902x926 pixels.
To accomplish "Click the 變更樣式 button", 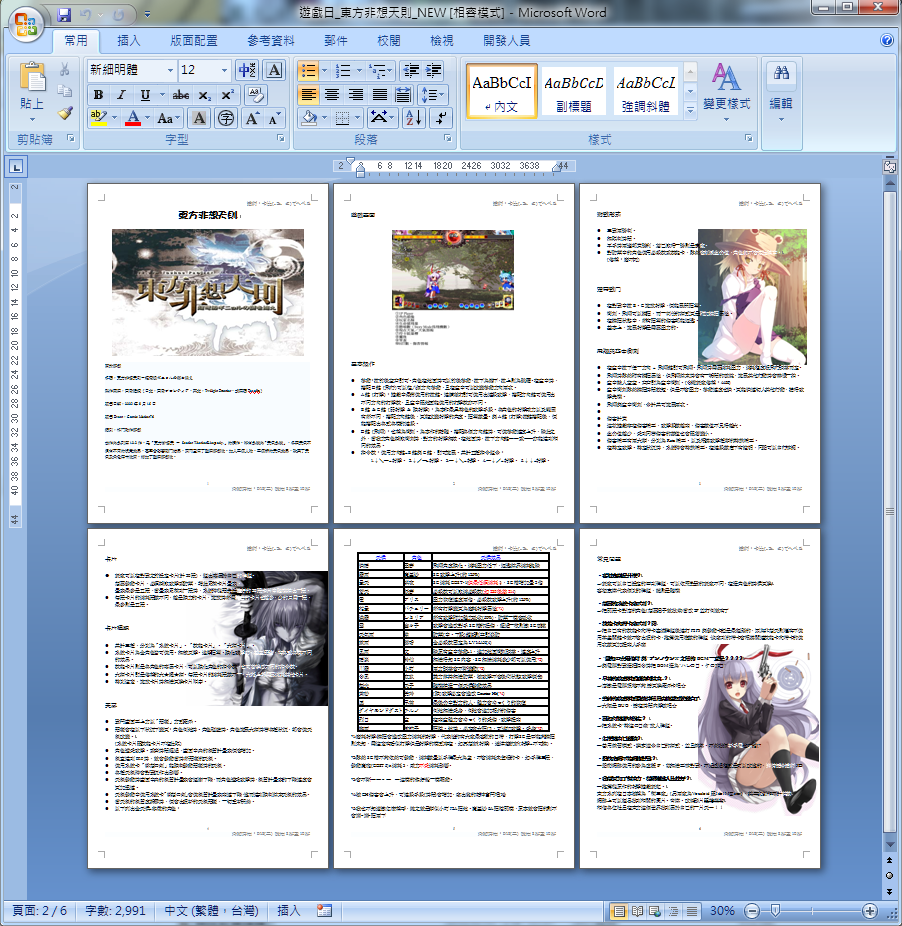I will [726, 88].
